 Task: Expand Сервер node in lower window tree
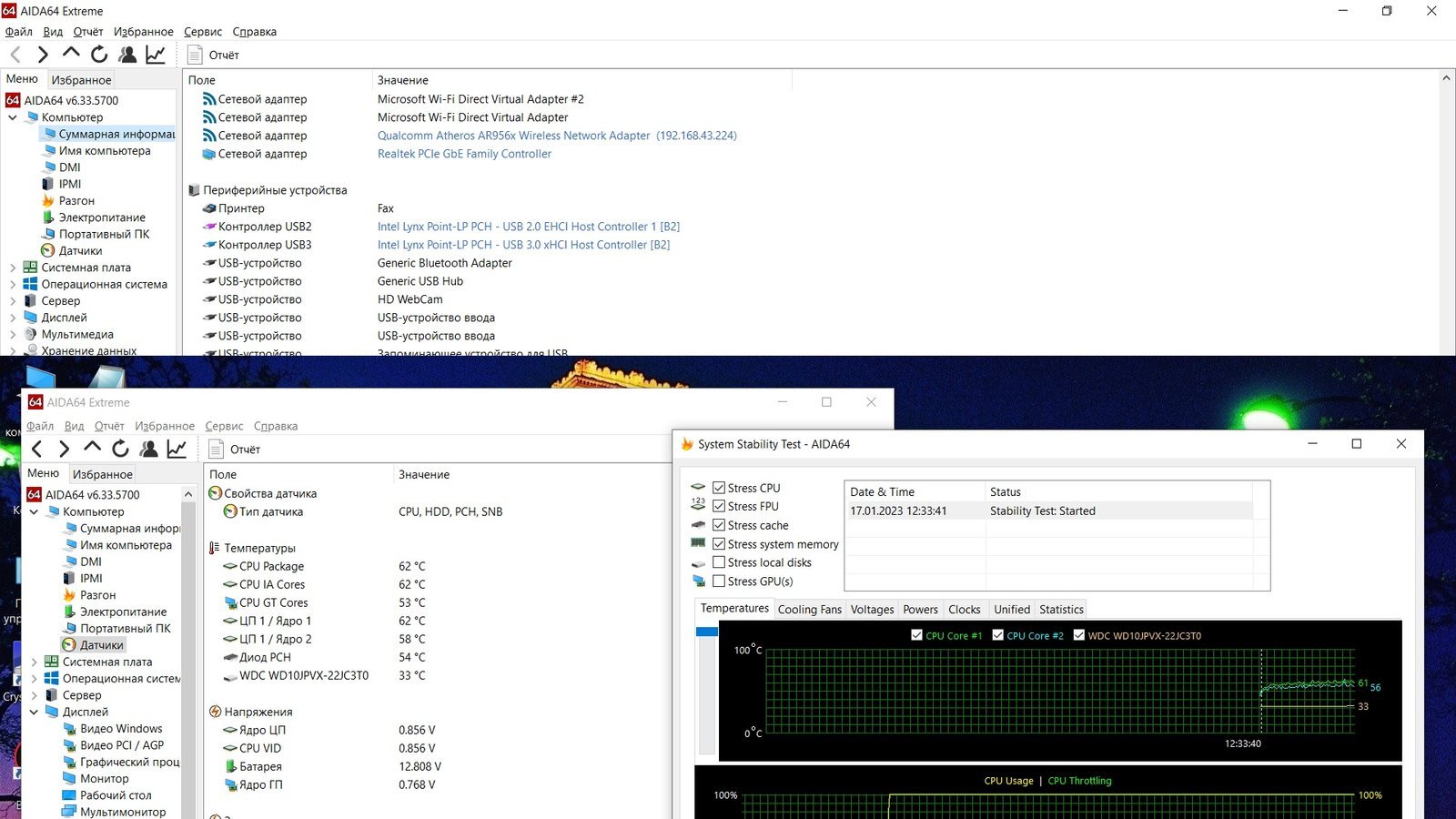pyautogui.click(x=34, y=695)
